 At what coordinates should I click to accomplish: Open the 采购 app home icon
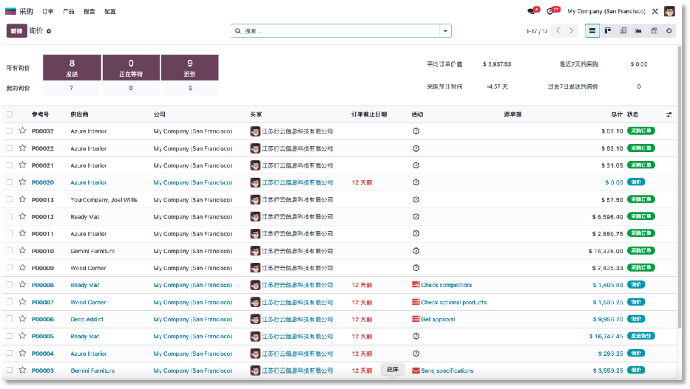tap(11, 11)
